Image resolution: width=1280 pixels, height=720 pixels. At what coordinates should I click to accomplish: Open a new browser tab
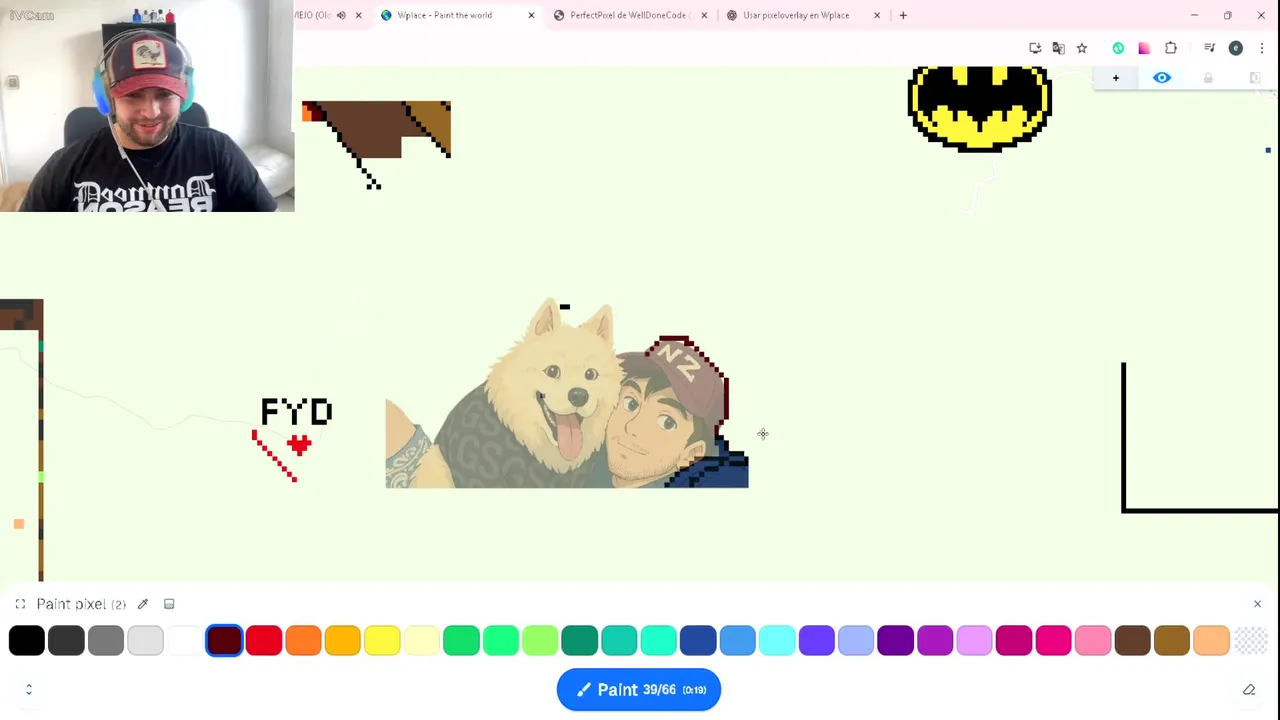[x=903, y=15]
